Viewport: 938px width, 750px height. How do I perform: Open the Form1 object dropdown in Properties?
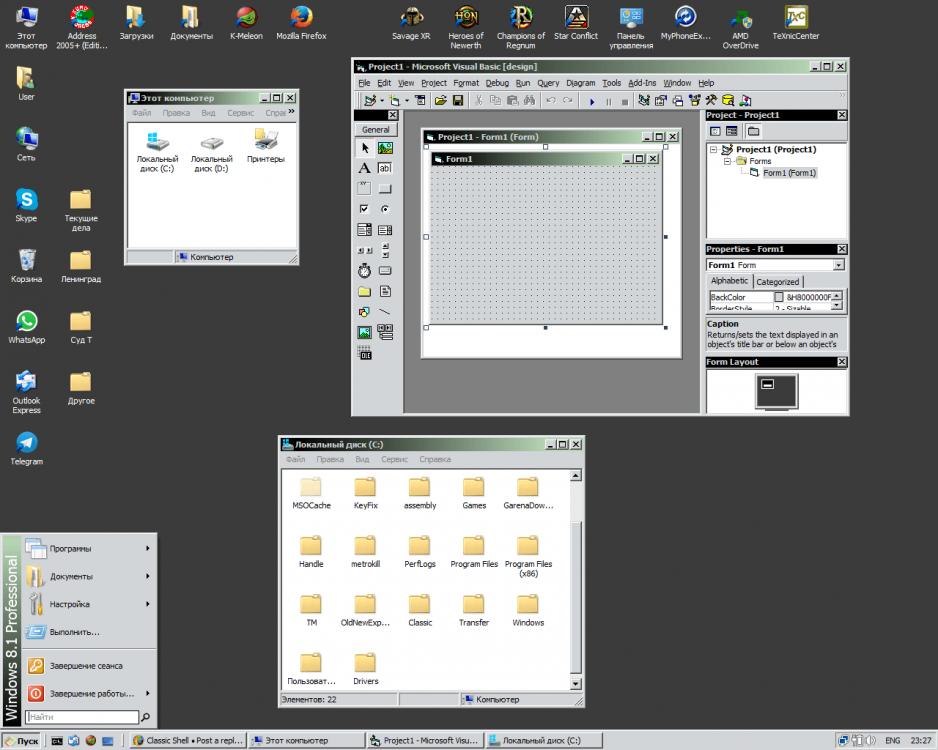(x=838, y=265)
